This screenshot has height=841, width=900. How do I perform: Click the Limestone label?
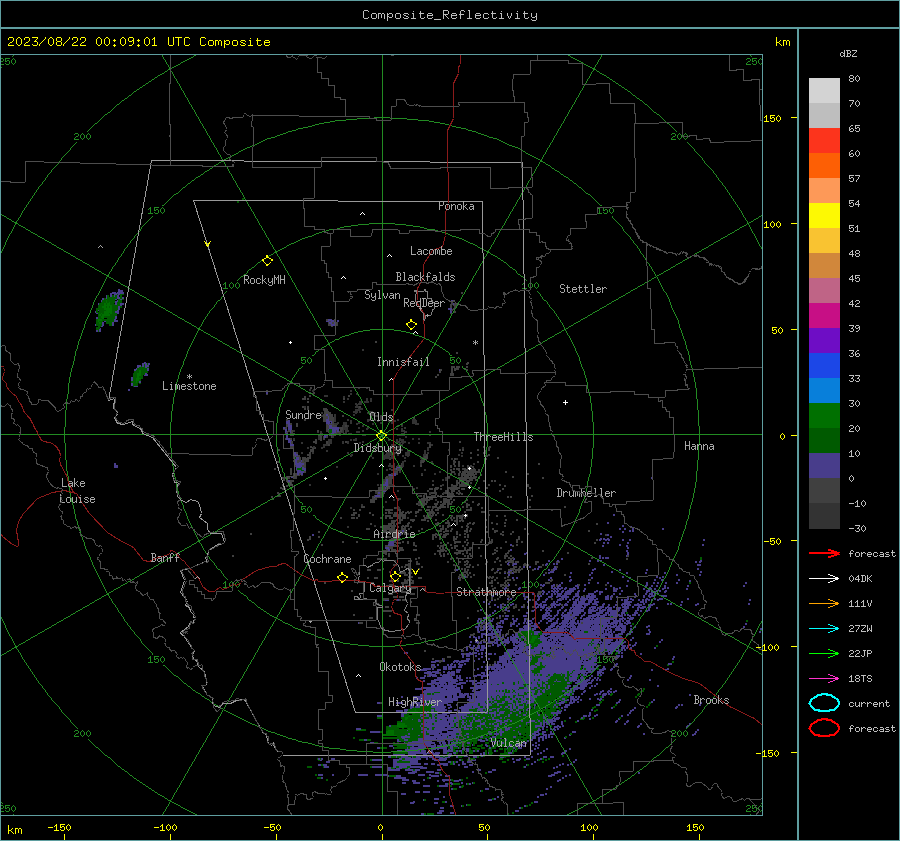(189, 386)
